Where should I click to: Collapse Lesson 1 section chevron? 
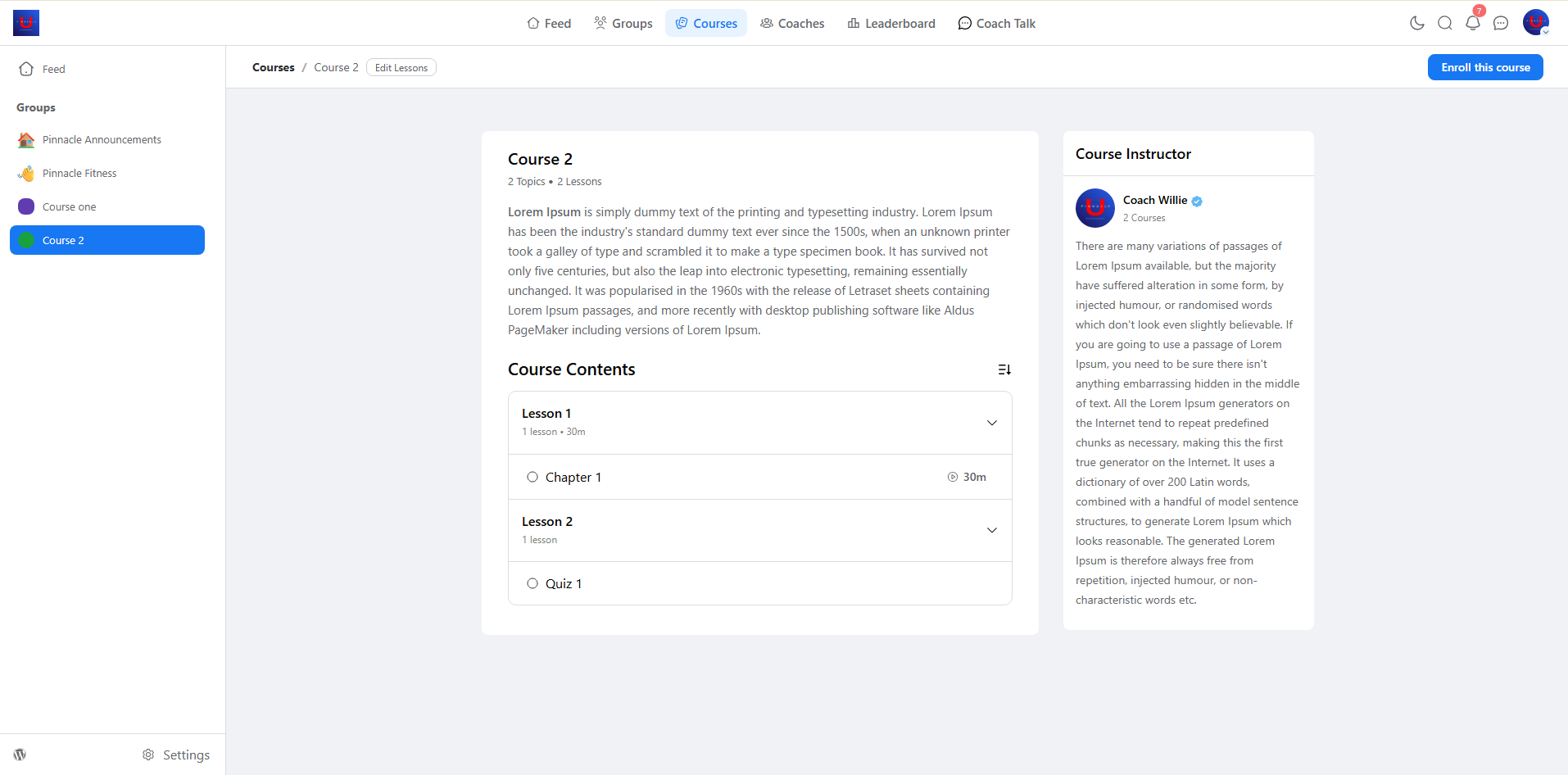[x=991, y=423]
